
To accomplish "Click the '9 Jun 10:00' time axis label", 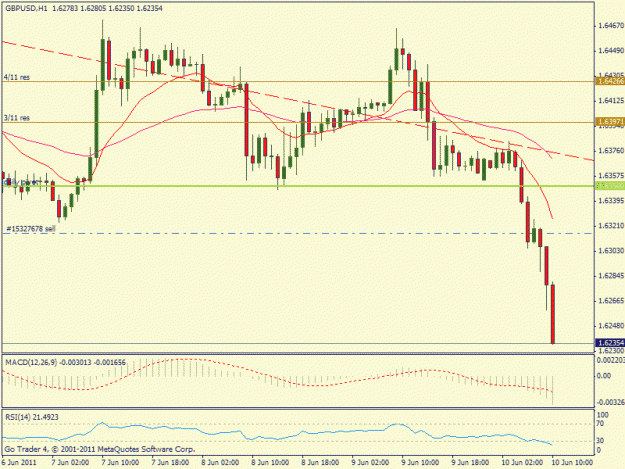I will (421, 463).
